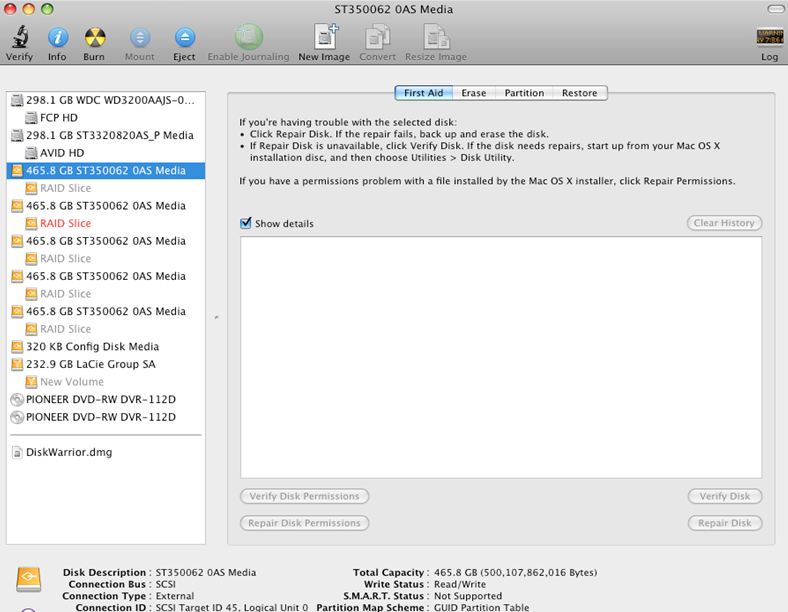788x612 pixels.
Task: Click the Verify Disk button
Action: click(x=725, y=496)
